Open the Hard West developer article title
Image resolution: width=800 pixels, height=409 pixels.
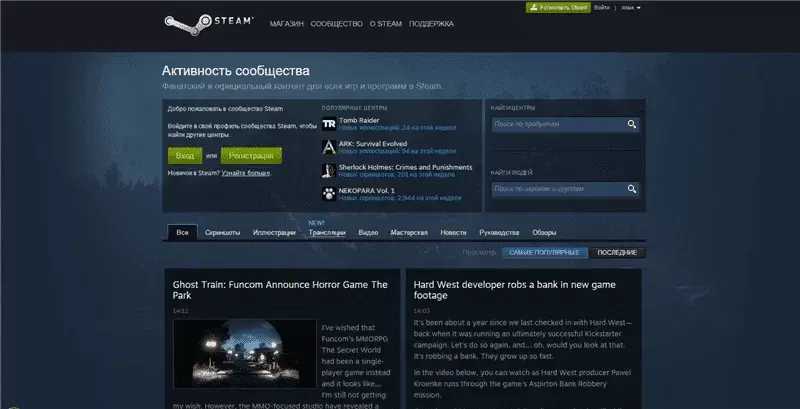click(515, 290)
